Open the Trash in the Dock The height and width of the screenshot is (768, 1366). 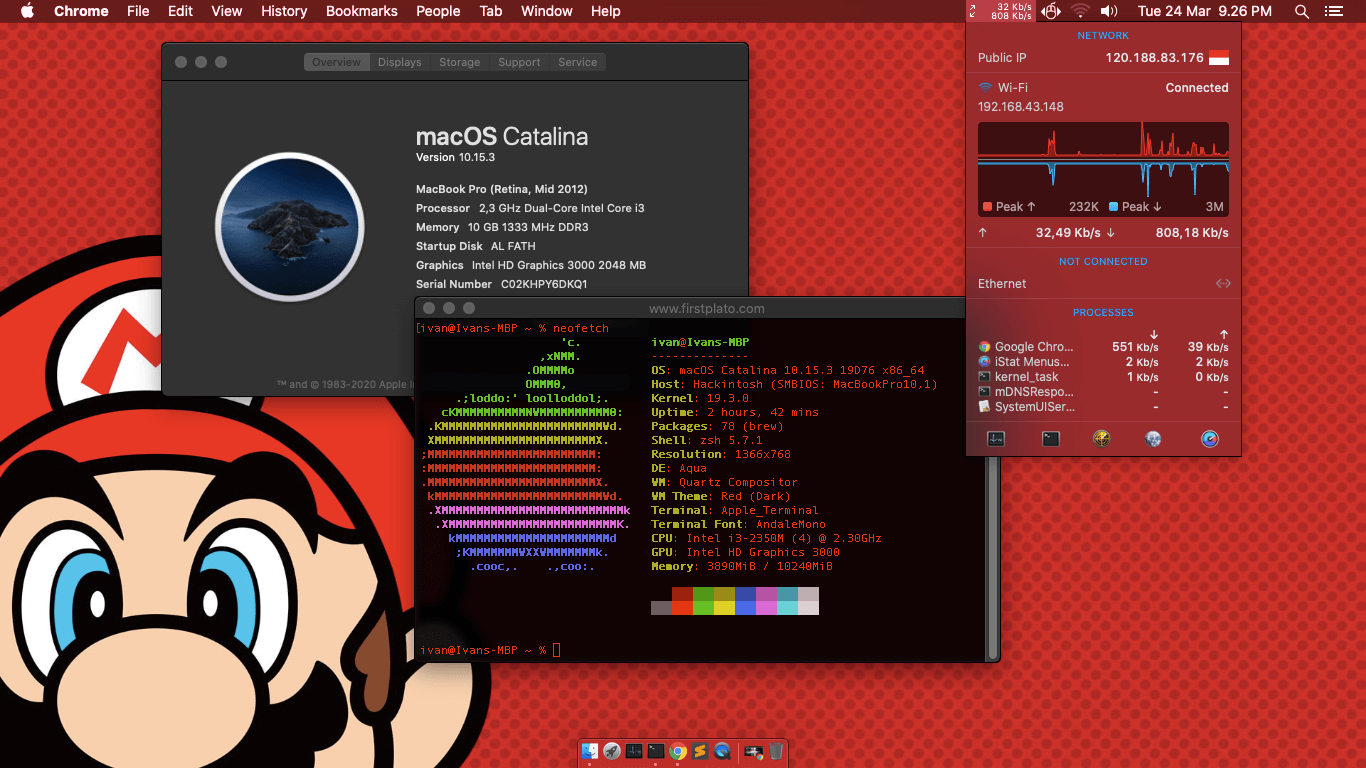pyautogui.click(x=775, y=751)
